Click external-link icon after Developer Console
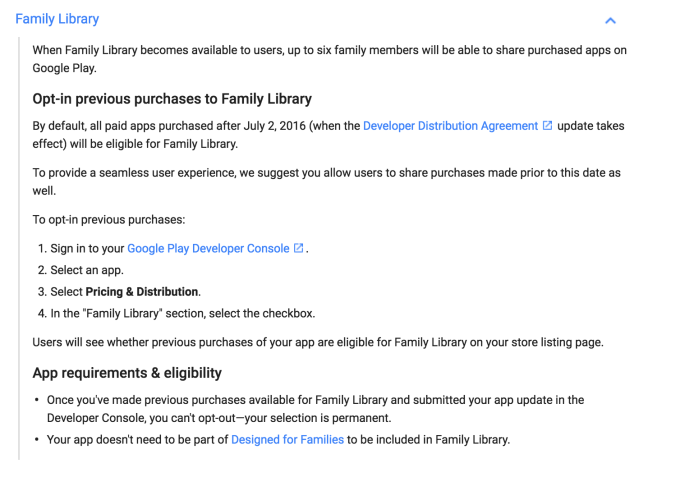Screen dimensions: 680x477 pyautogui.click(x=299, y=248)
